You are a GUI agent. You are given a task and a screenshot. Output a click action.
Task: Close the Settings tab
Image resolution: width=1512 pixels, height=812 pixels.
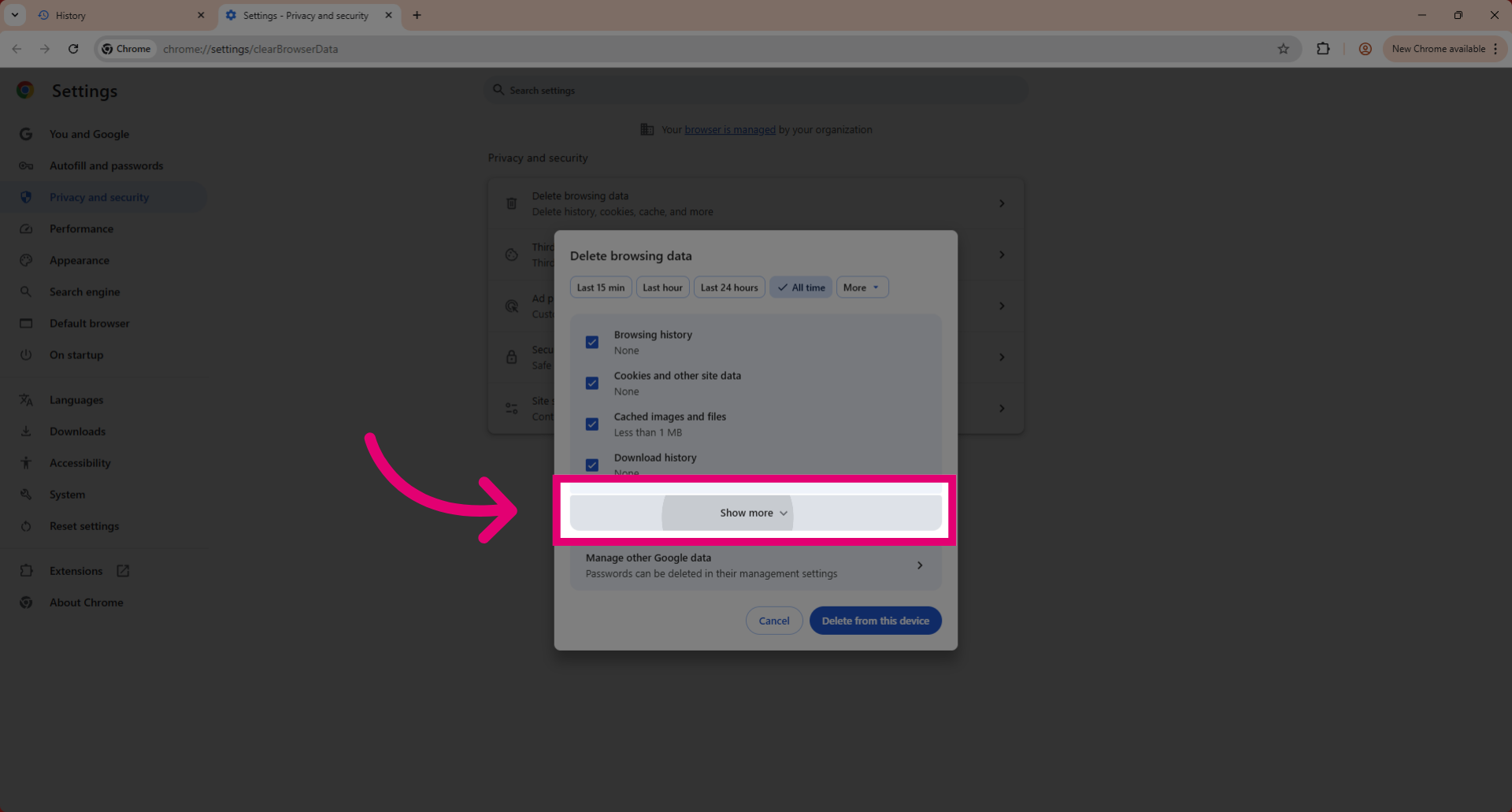388,15
